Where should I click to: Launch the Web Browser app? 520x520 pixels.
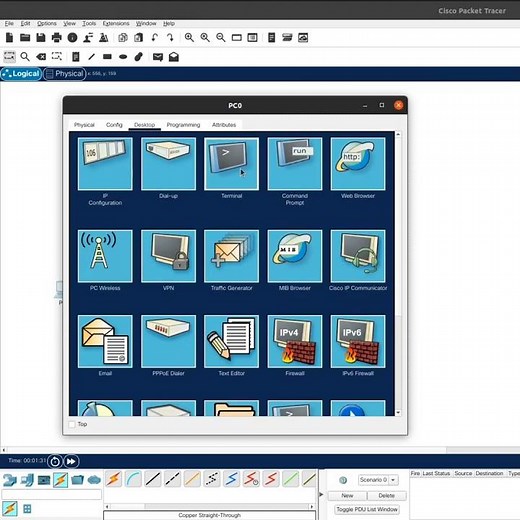358,164
